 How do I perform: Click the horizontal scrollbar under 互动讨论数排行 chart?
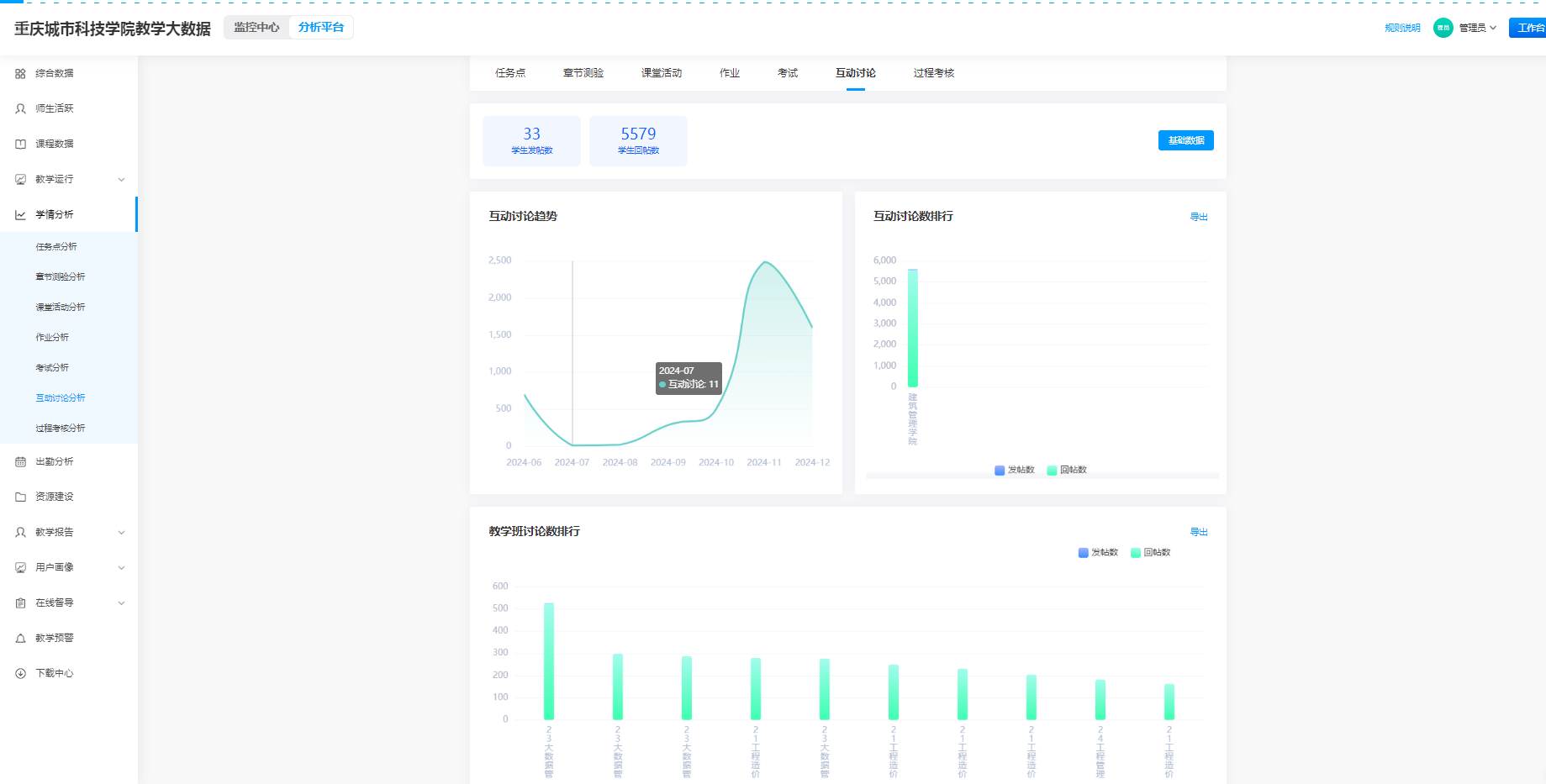[1042, 476]
